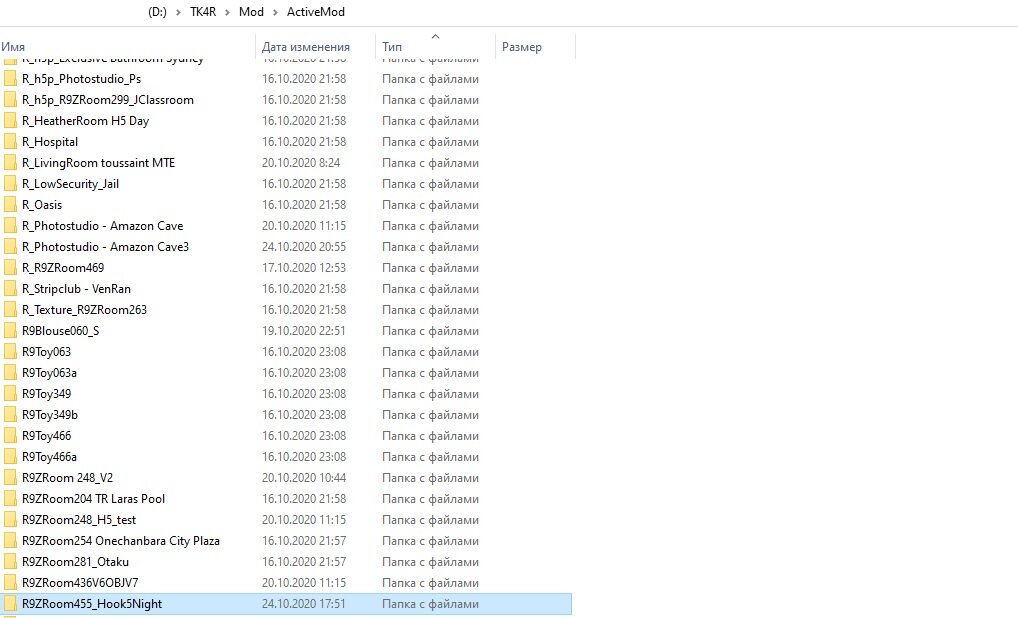Click the R9ZRoom281_Otaku folder icon
1018x618 pixels.
pos(10,562)
